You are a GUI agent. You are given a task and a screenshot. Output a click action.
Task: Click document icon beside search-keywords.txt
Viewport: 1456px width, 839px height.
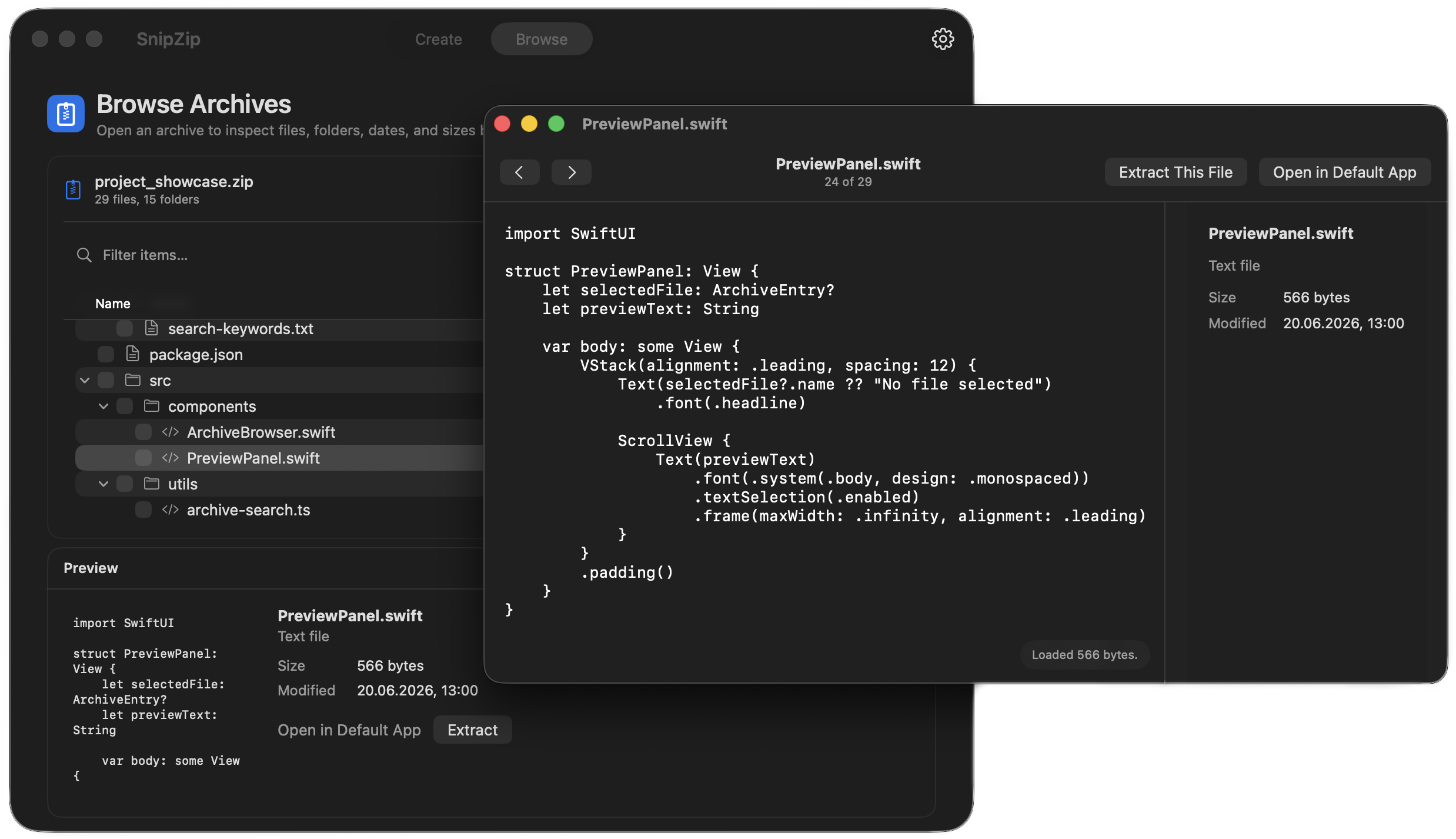[151, 328]
